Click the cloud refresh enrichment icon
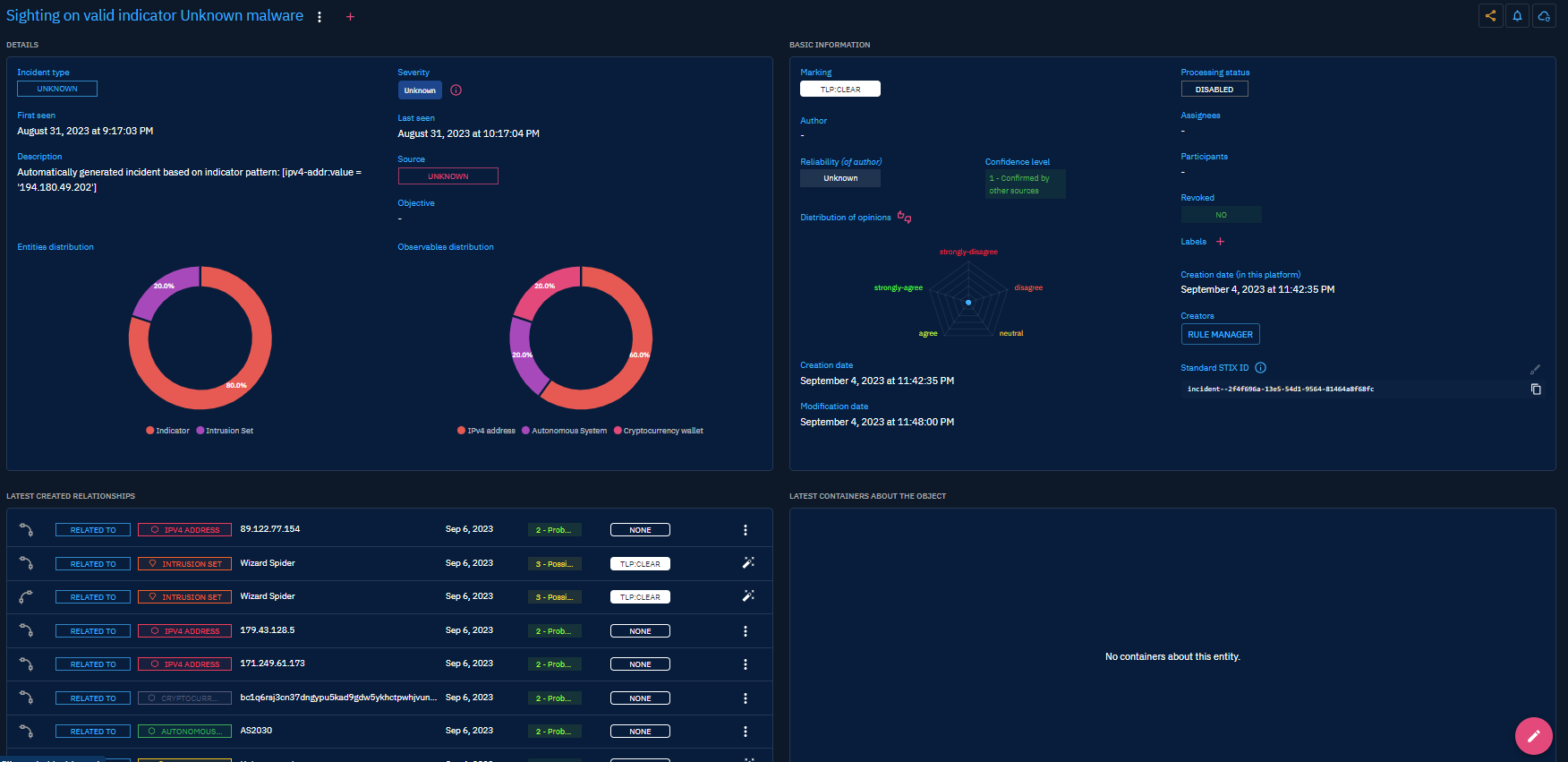This screenshot has width=1568, height=762. click(x=1544, y=16)
